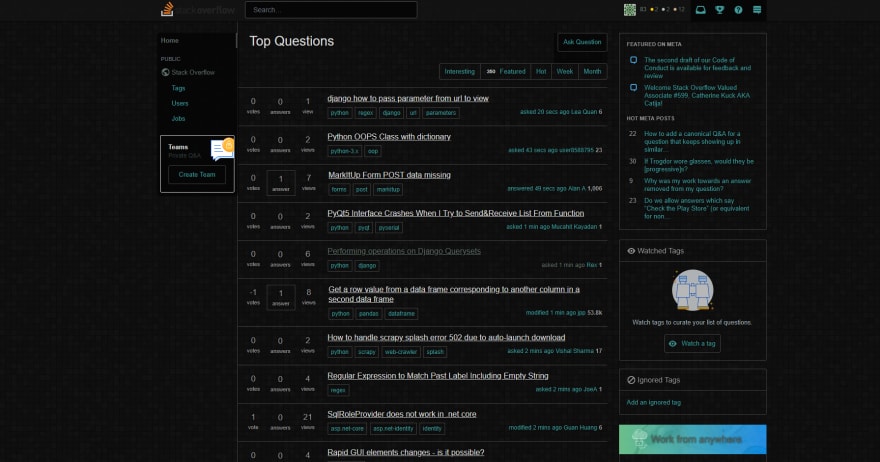The image size is (880, 462).
Task: Click the pyserial tag
Action: [388, 228]
